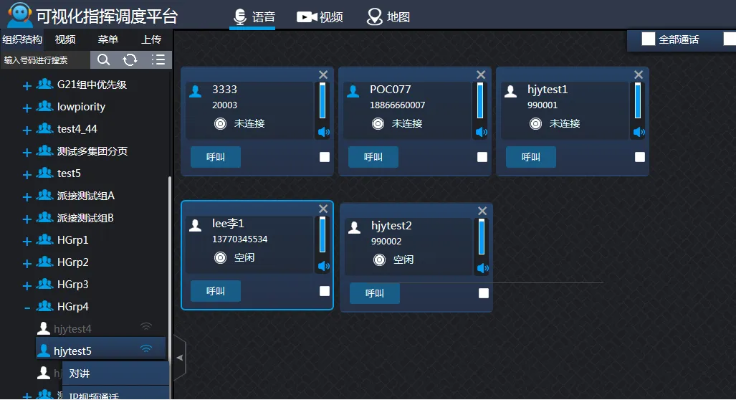Expand the lowpiority group
Image resolution: width=736 pixels, height=400 pixels.
coord(27,107)
